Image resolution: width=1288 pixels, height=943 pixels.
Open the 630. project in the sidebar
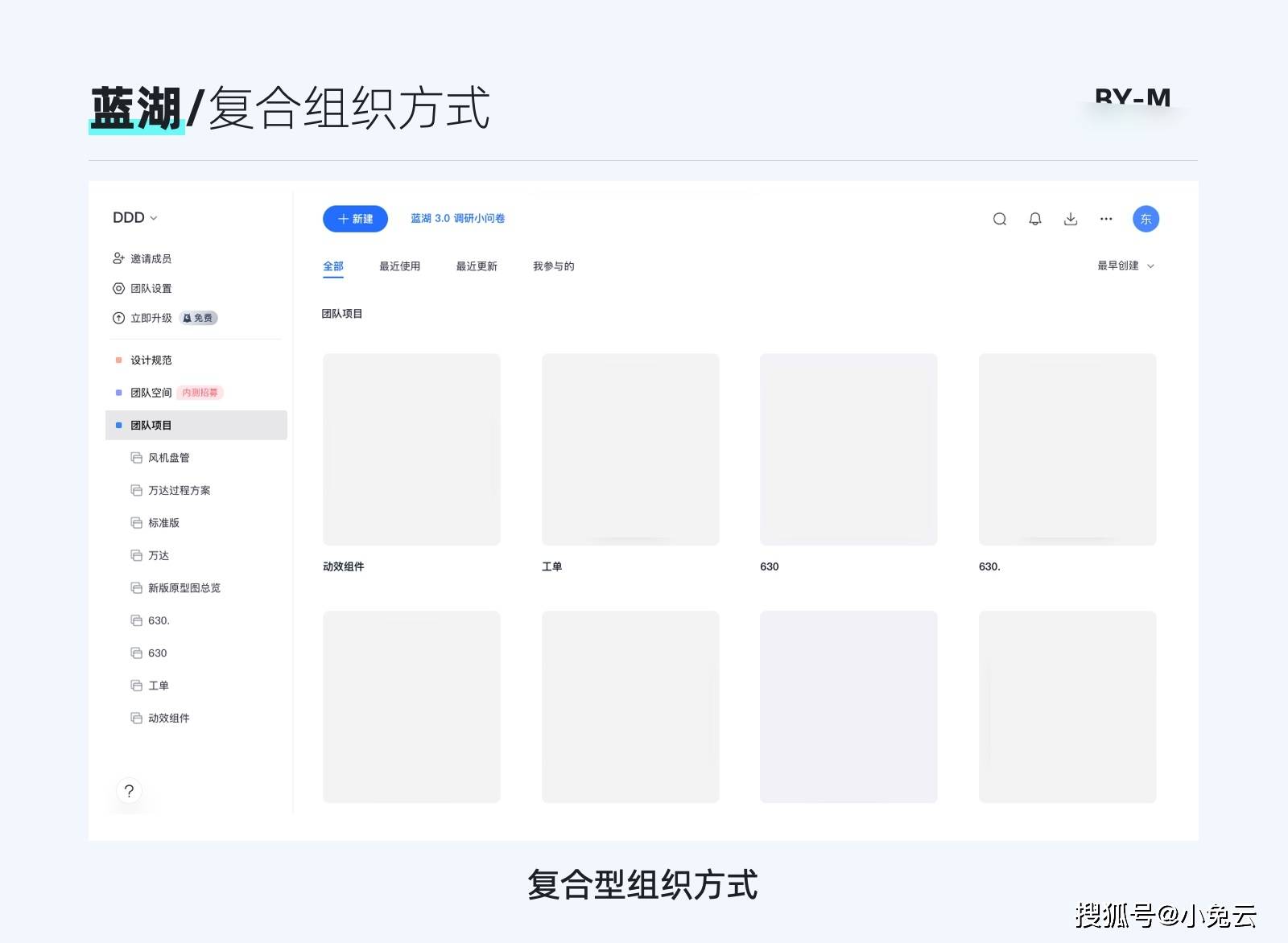point(159,620)
